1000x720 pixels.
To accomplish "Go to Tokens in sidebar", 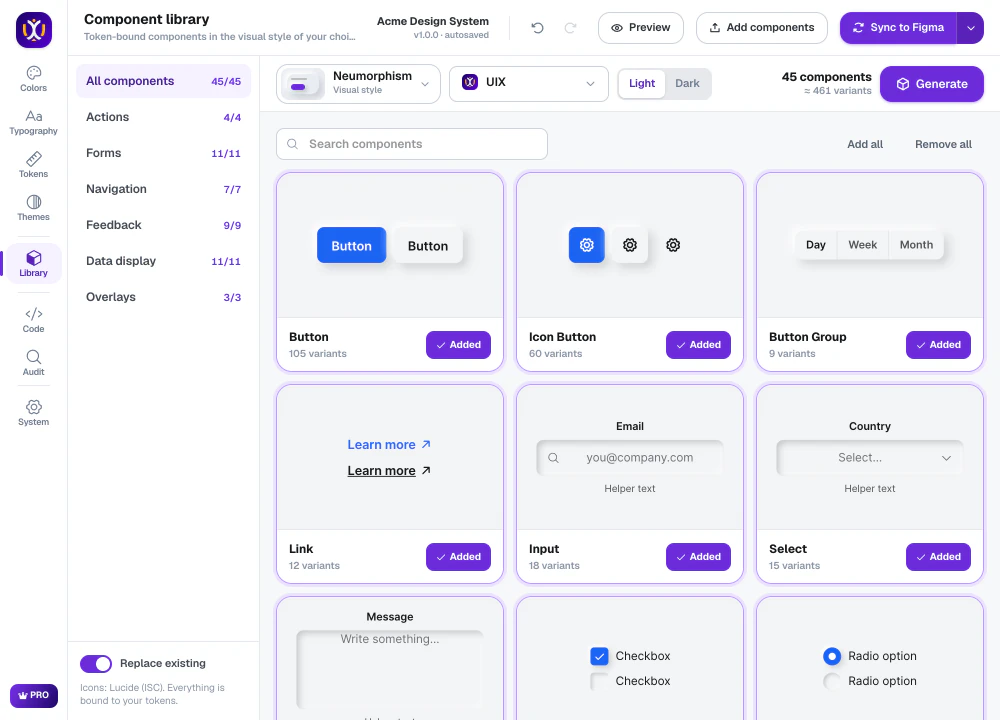I will point(33,165).
